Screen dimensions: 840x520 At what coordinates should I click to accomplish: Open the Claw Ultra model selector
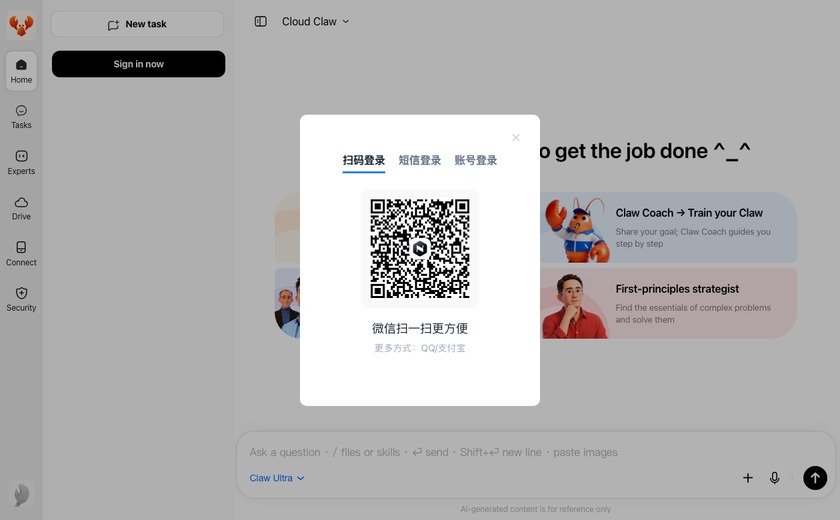[276, 478]
